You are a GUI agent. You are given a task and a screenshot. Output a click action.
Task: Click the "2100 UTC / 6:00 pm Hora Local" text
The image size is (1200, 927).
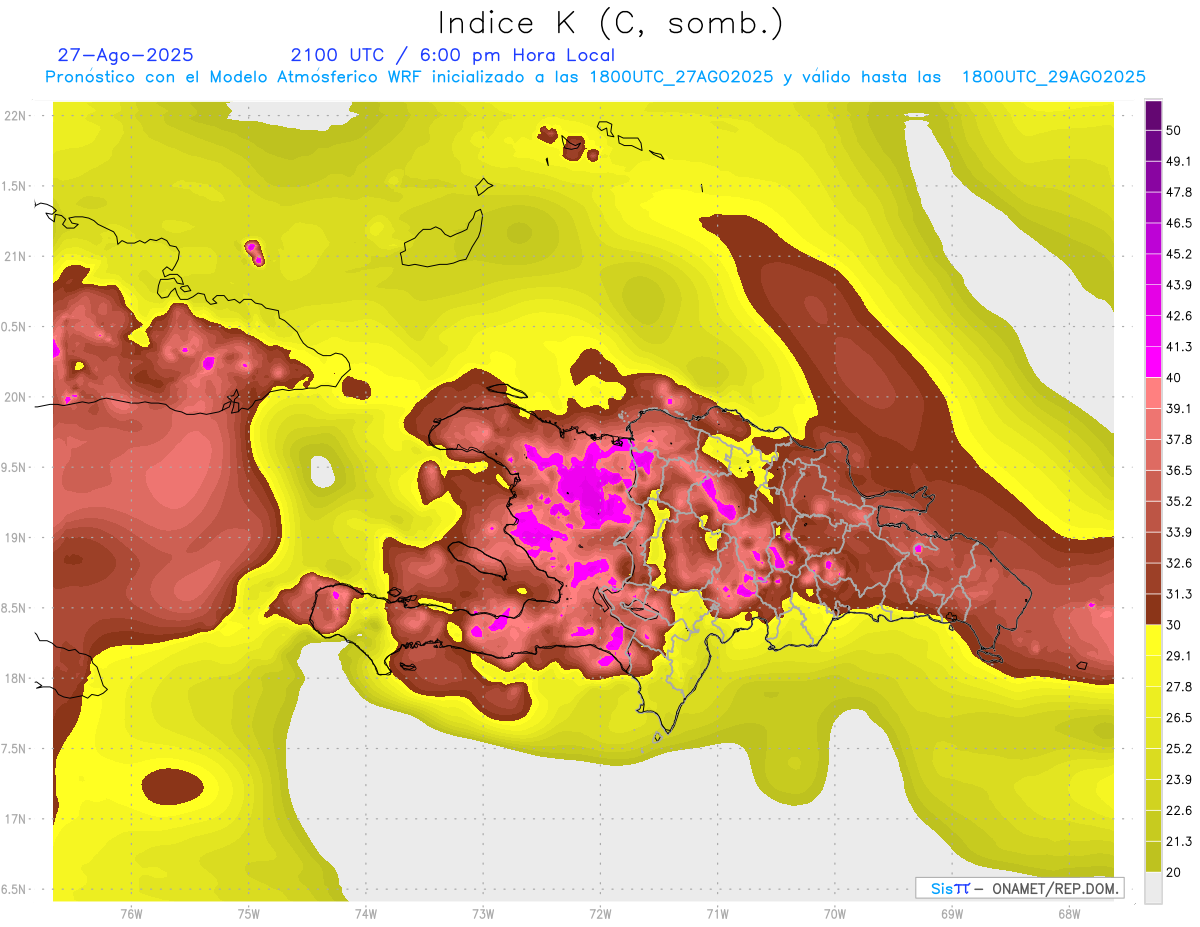[x=452, y=55]
